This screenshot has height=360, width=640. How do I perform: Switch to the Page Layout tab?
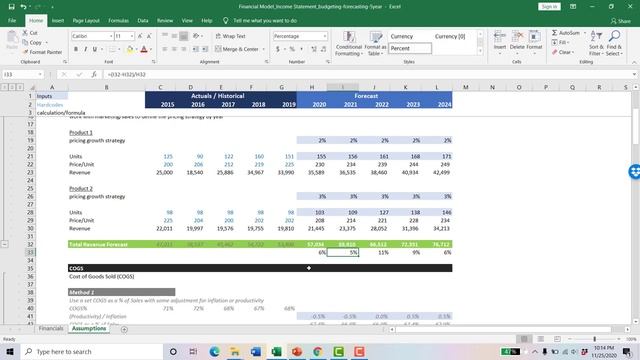[86, 20]
